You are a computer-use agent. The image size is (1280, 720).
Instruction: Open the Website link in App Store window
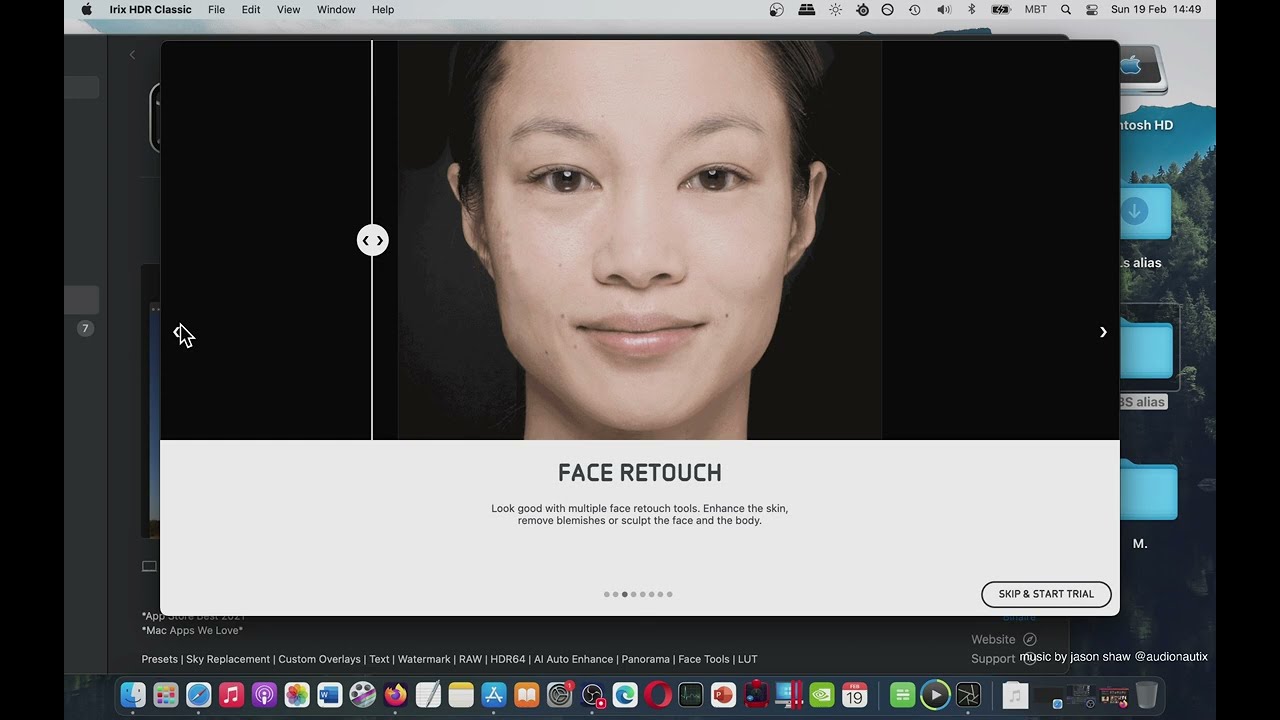coord(1003,640)
